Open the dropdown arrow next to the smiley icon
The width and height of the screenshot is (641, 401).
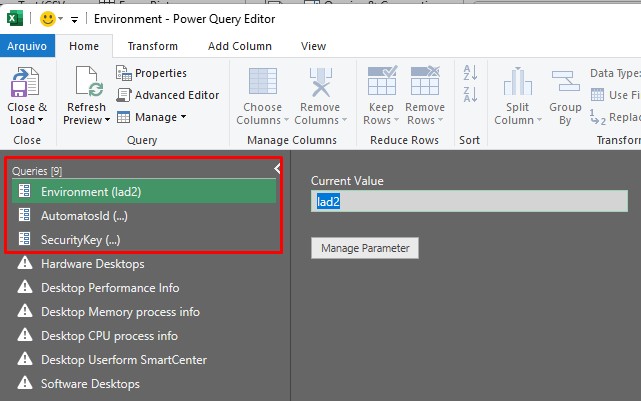coord(61,19)
